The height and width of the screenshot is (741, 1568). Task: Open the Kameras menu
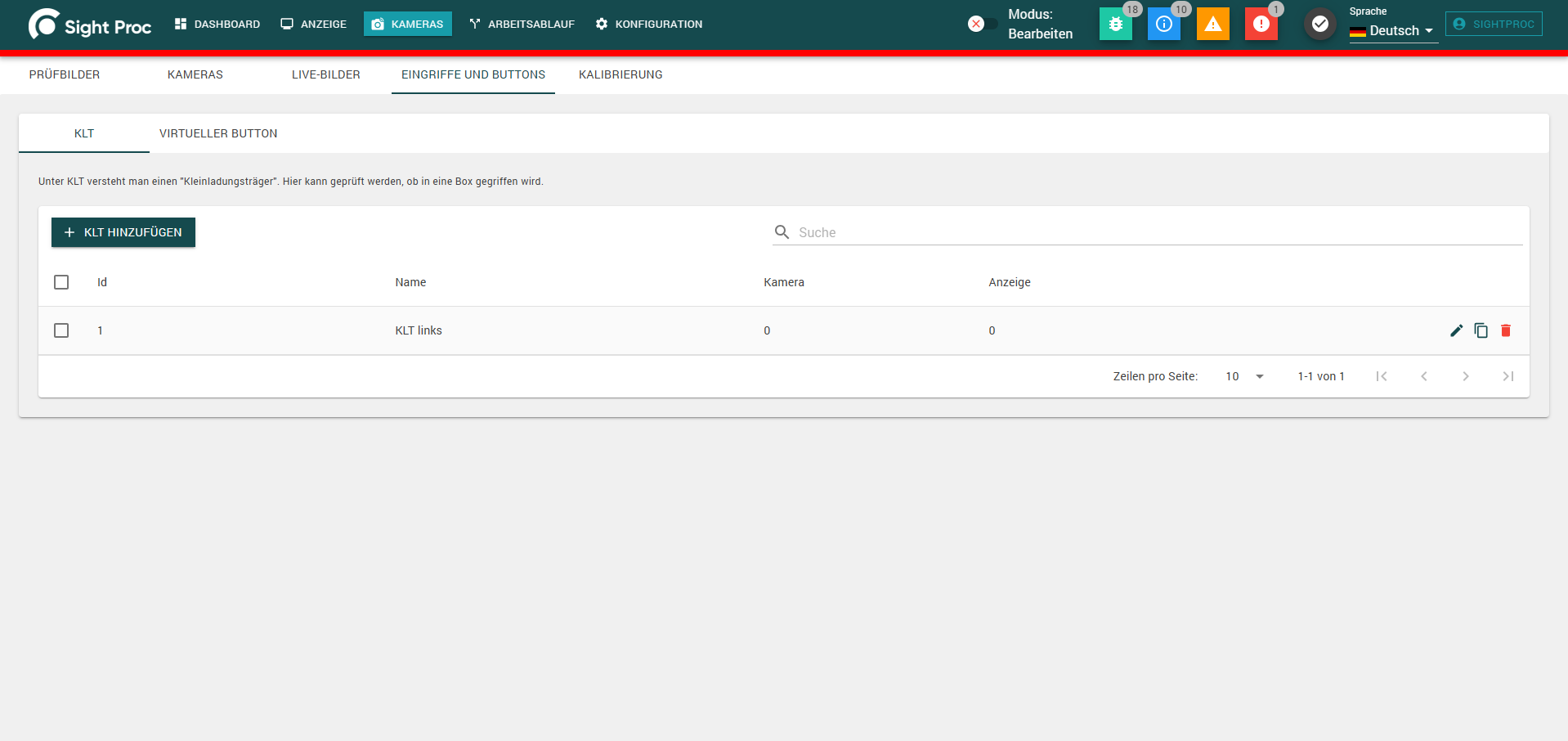[408, 24]
